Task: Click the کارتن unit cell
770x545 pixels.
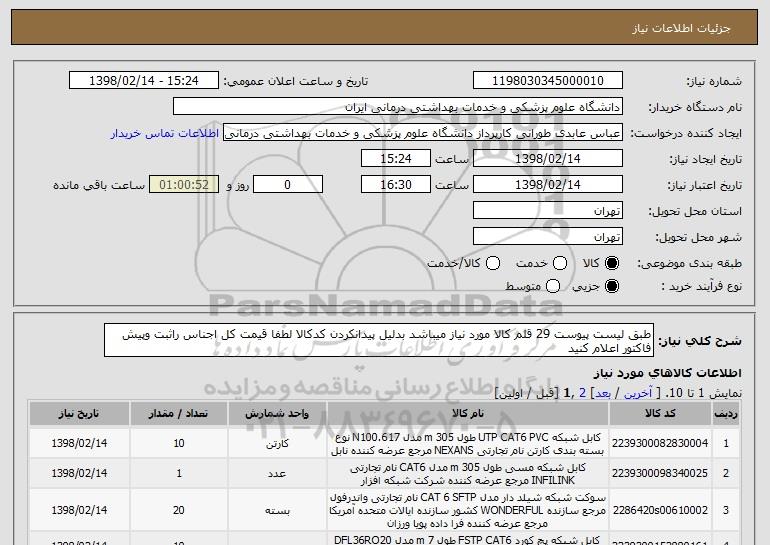Action: pyautogui.click(x=277, y=443)
